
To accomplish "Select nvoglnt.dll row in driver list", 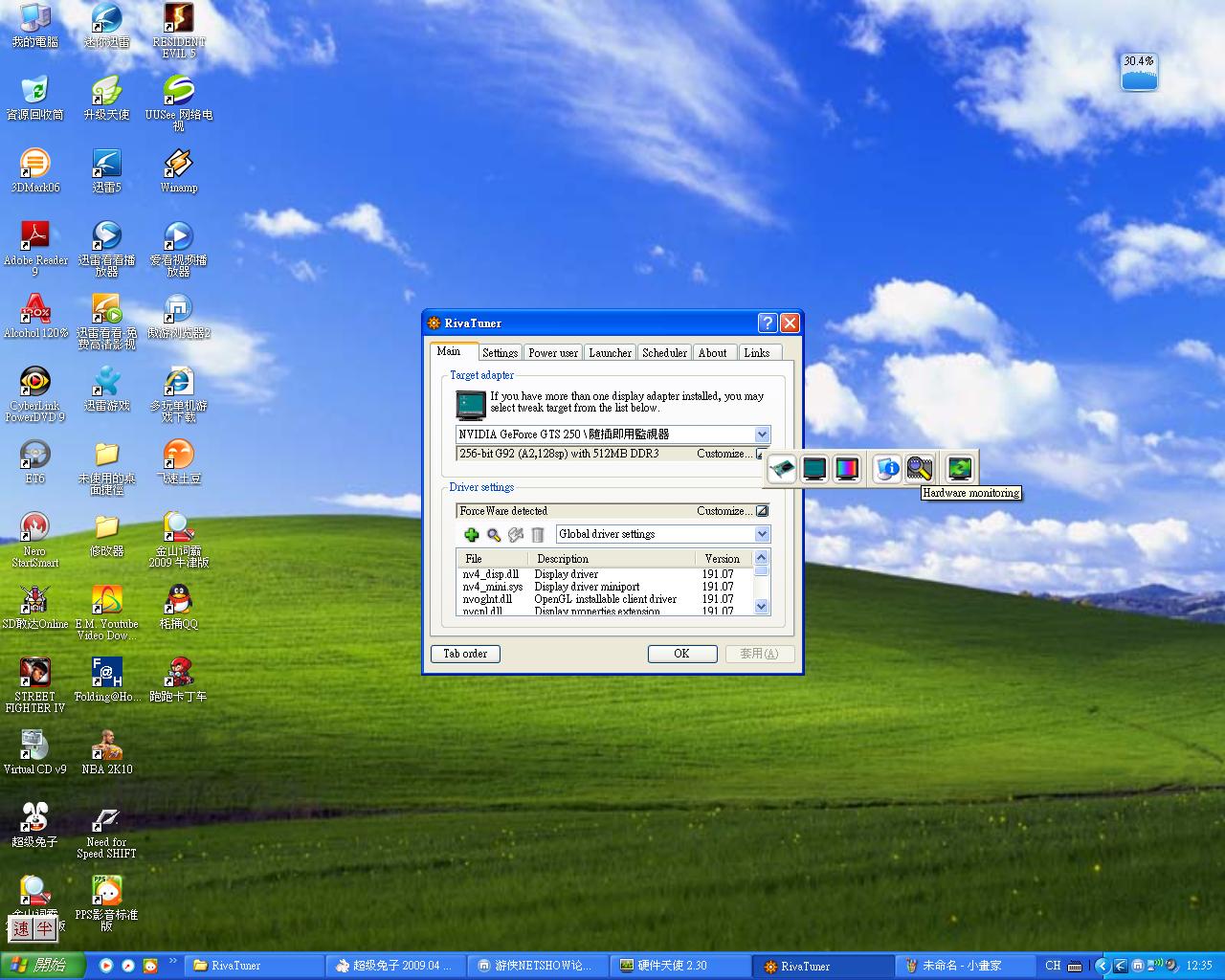I will 605,599.
